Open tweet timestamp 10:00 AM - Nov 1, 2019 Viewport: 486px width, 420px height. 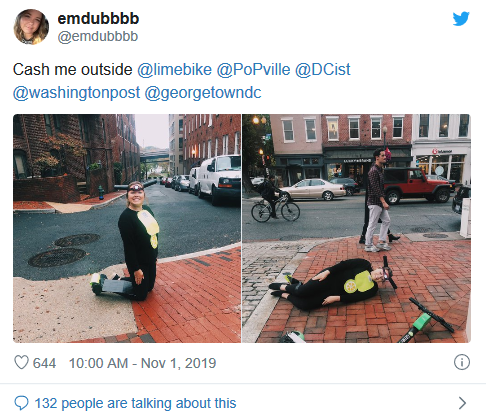[142, 363]
